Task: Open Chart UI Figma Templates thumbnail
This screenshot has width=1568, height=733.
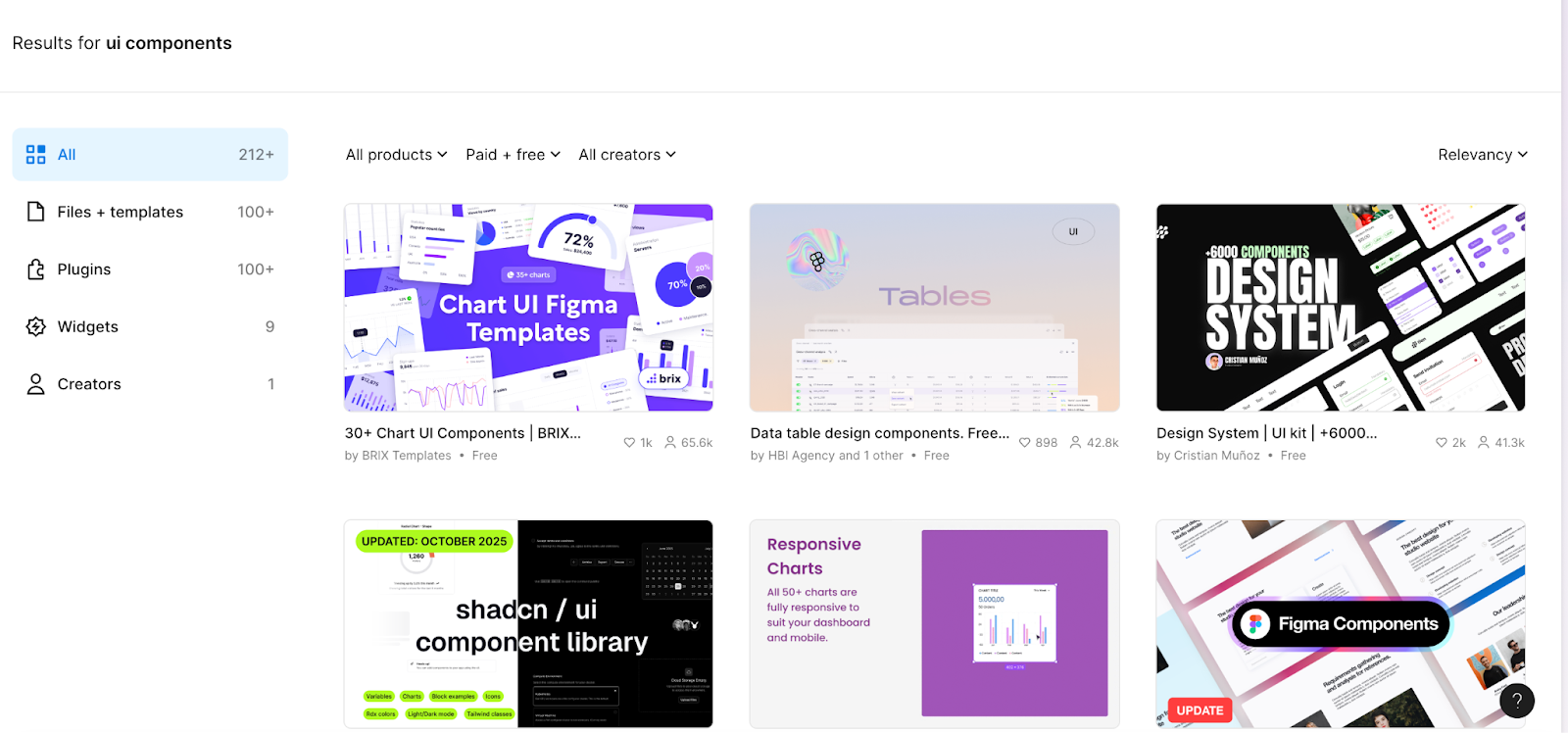Action: [528, 308]
